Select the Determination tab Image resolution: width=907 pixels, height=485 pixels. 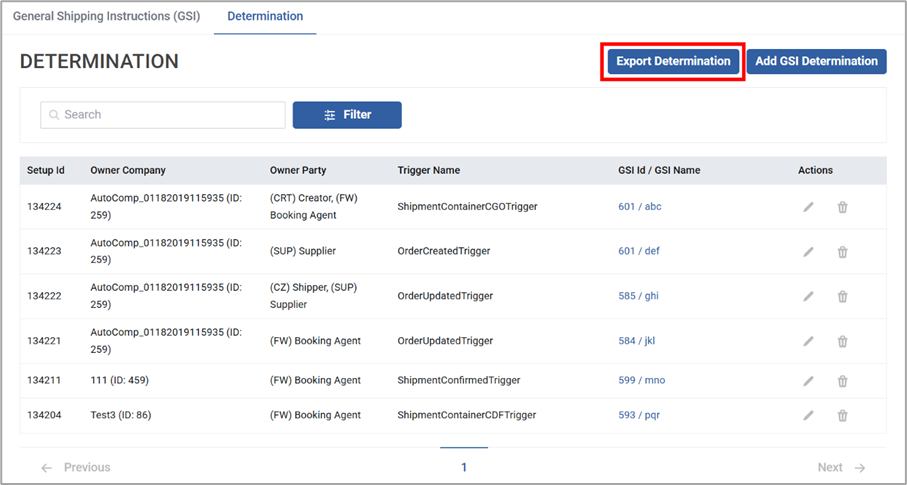[265, 16]
